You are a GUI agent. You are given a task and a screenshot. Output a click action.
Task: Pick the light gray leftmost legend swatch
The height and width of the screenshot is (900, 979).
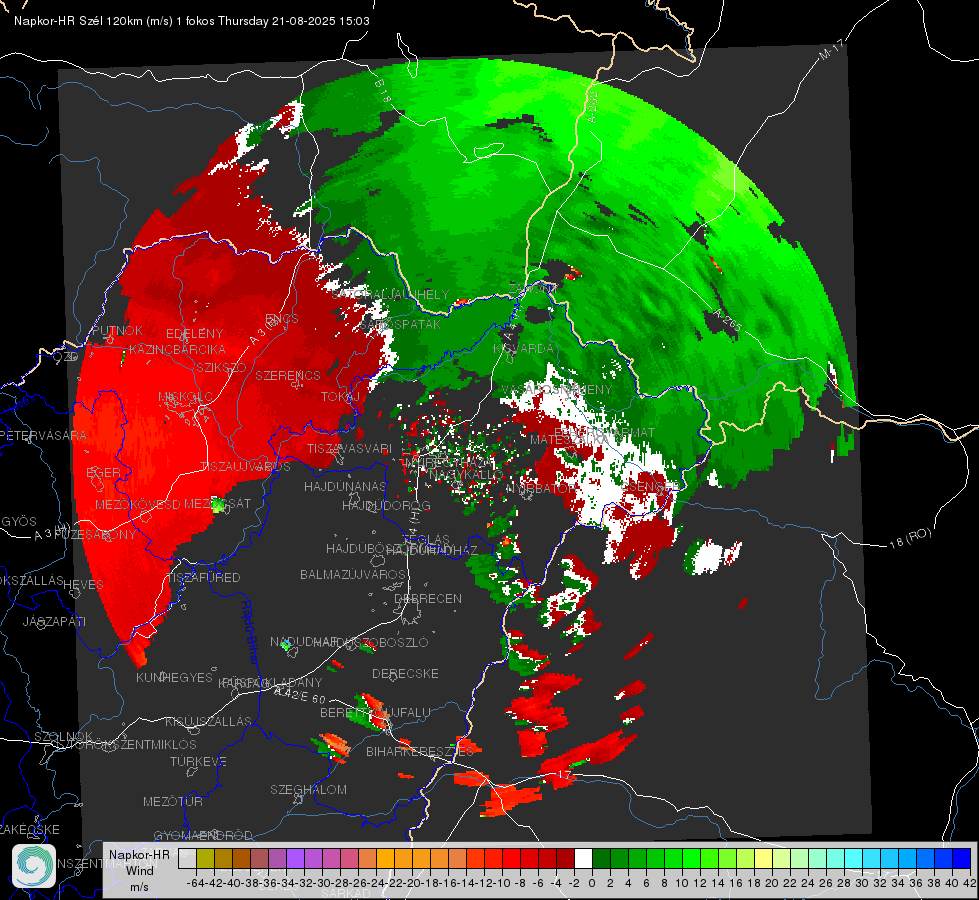coord(187,859)
